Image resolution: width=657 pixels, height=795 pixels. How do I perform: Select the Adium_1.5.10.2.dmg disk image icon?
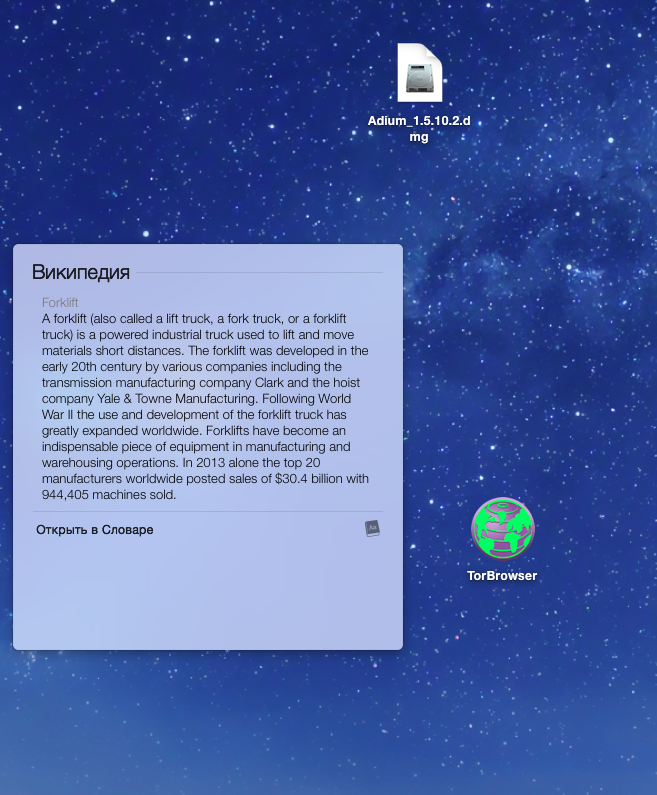[x=420, y=73]
